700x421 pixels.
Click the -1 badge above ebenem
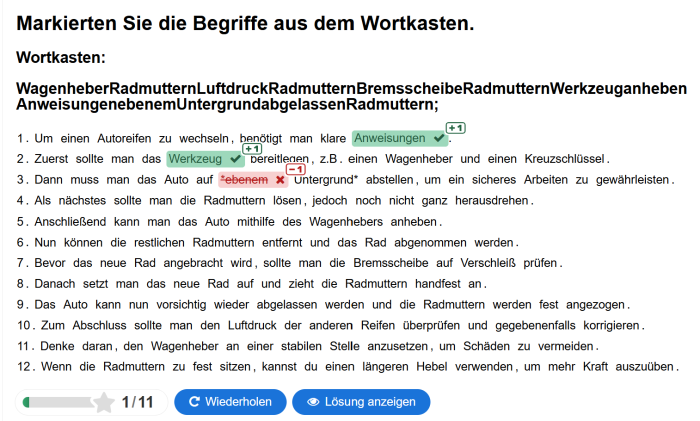(x=296, y=170)
